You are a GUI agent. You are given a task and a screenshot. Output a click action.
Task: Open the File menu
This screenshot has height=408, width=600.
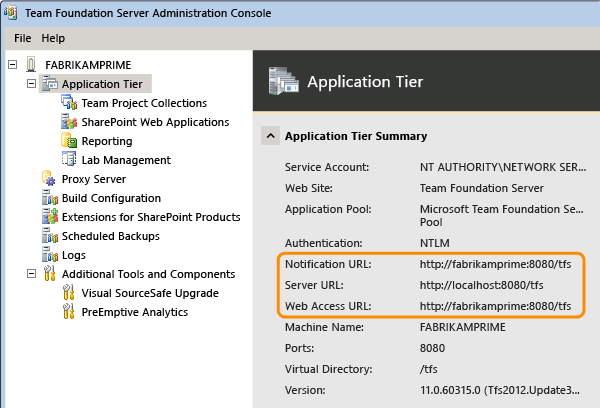click(23, 38)
